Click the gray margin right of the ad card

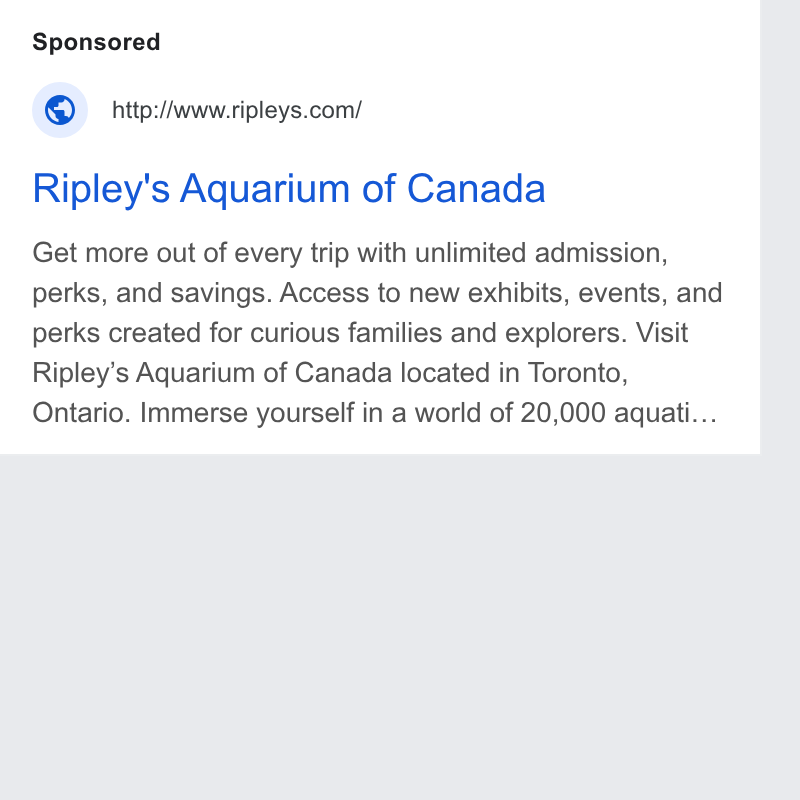point(780,227)
